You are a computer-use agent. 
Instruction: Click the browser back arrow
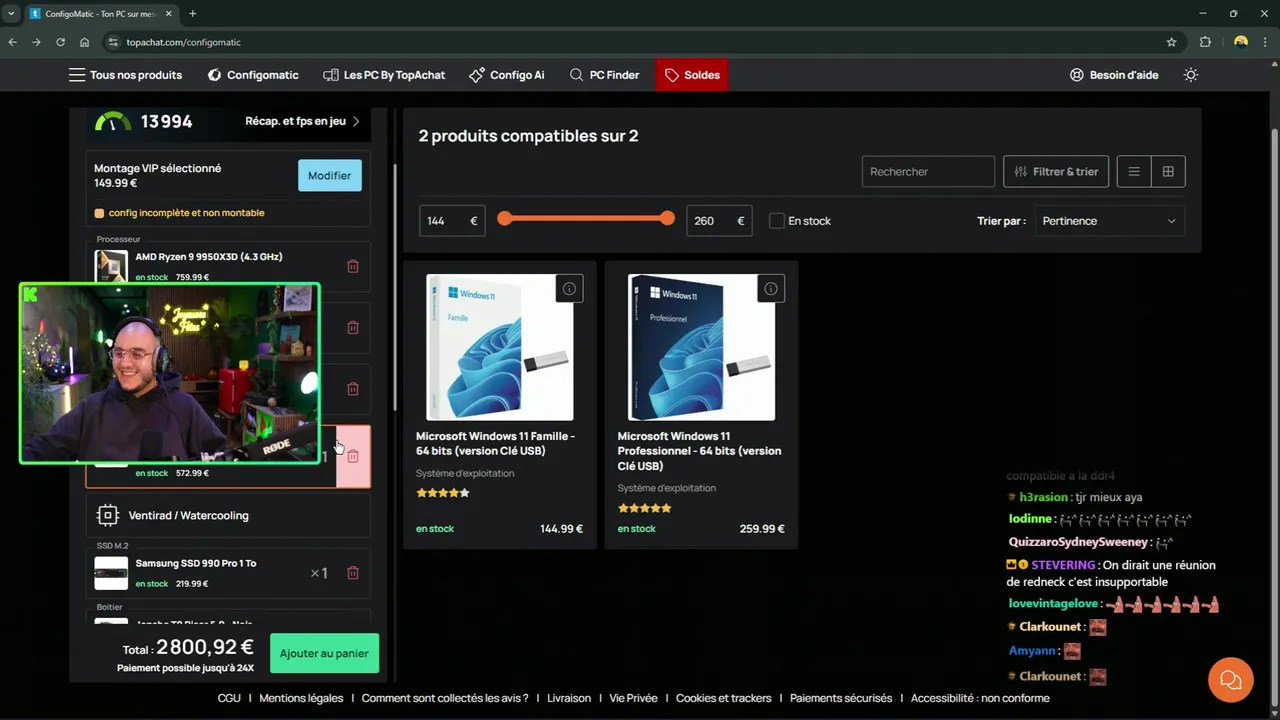coord(12,42)
